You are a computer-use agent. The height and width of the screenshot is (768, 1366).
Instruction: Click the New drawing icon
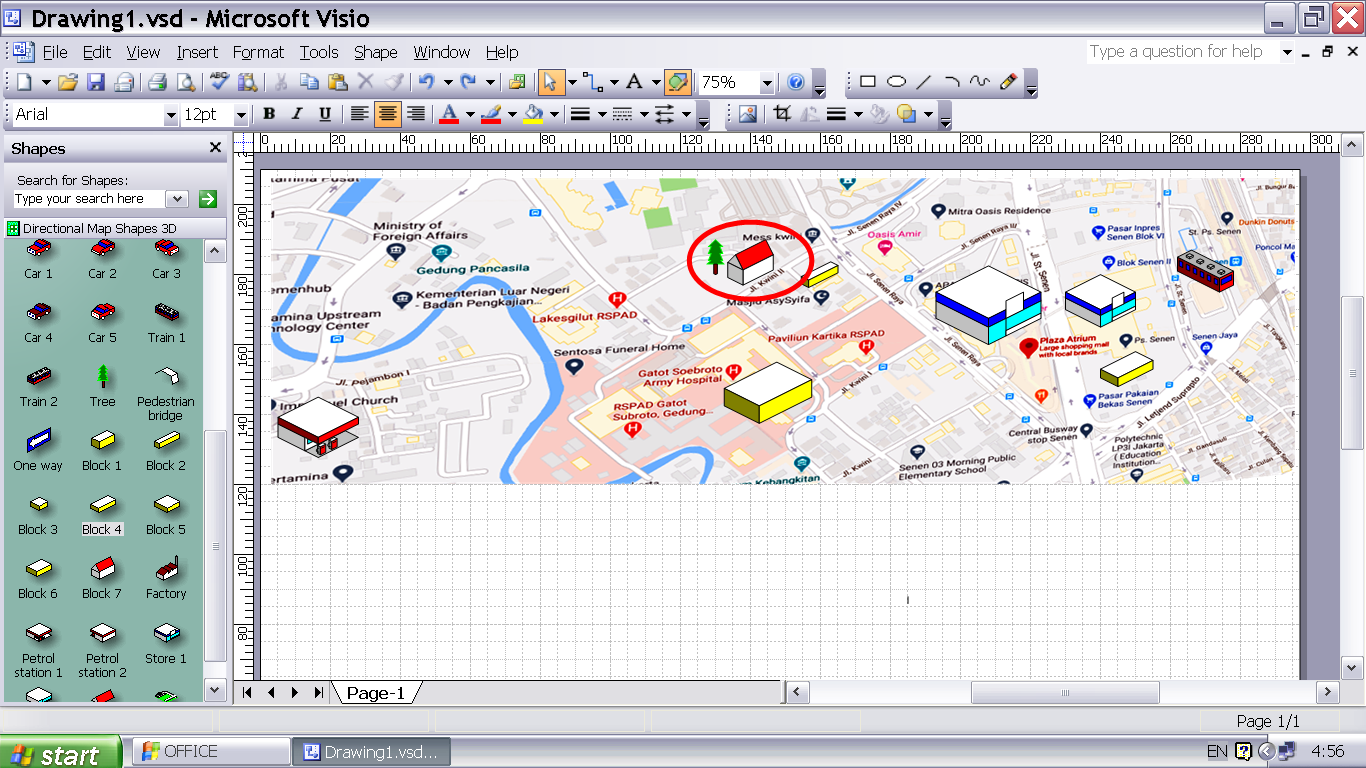pyautogui.click(x=24, y=82)
